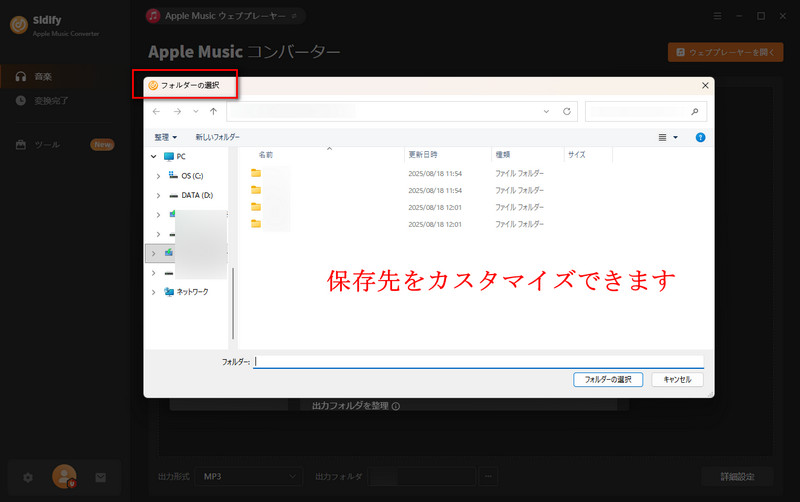Click the forward arrow in folder dialog
Screen dimensions: 800x502
tap(177, 112)
